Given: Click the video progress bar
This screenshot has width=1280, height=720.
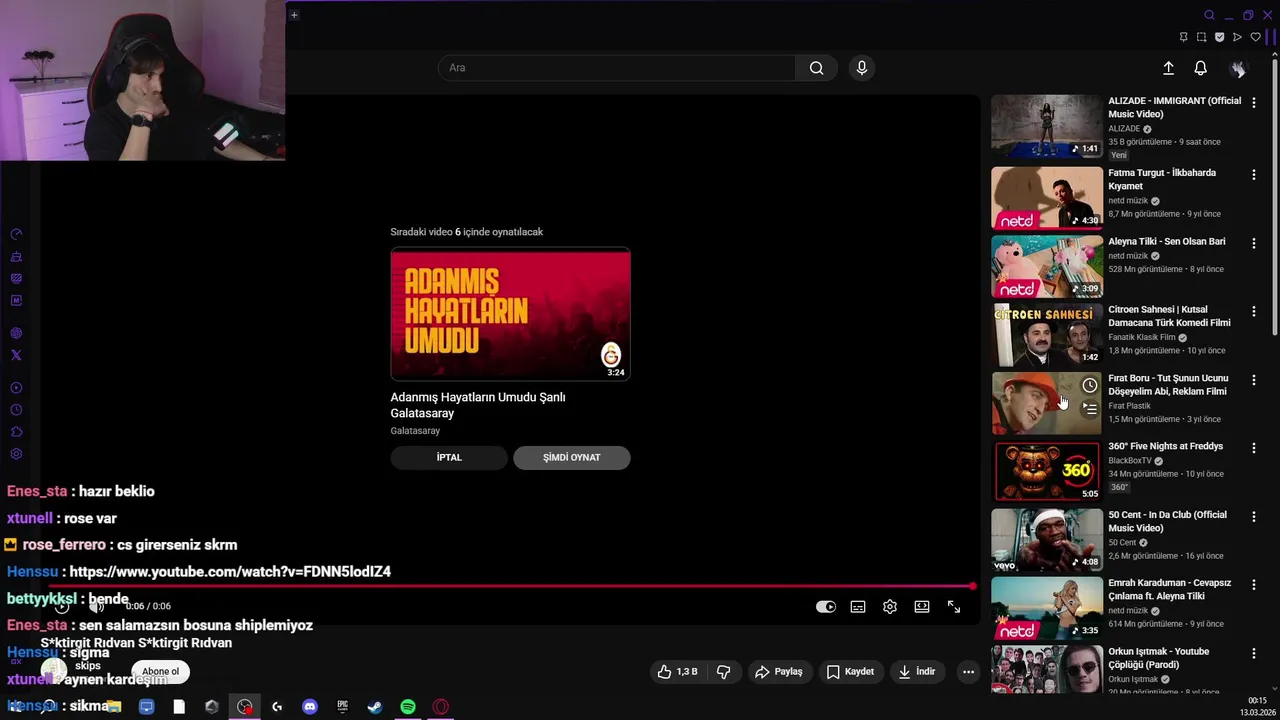Looking at the screenshot, I should click(x=510, y=586).
